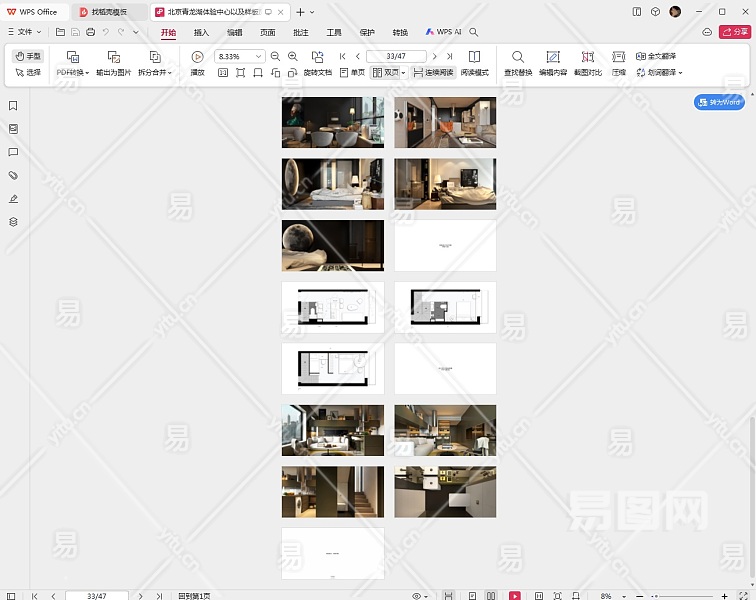
Task: Open the comments panel in sidebar
Action: click(13, 152)
